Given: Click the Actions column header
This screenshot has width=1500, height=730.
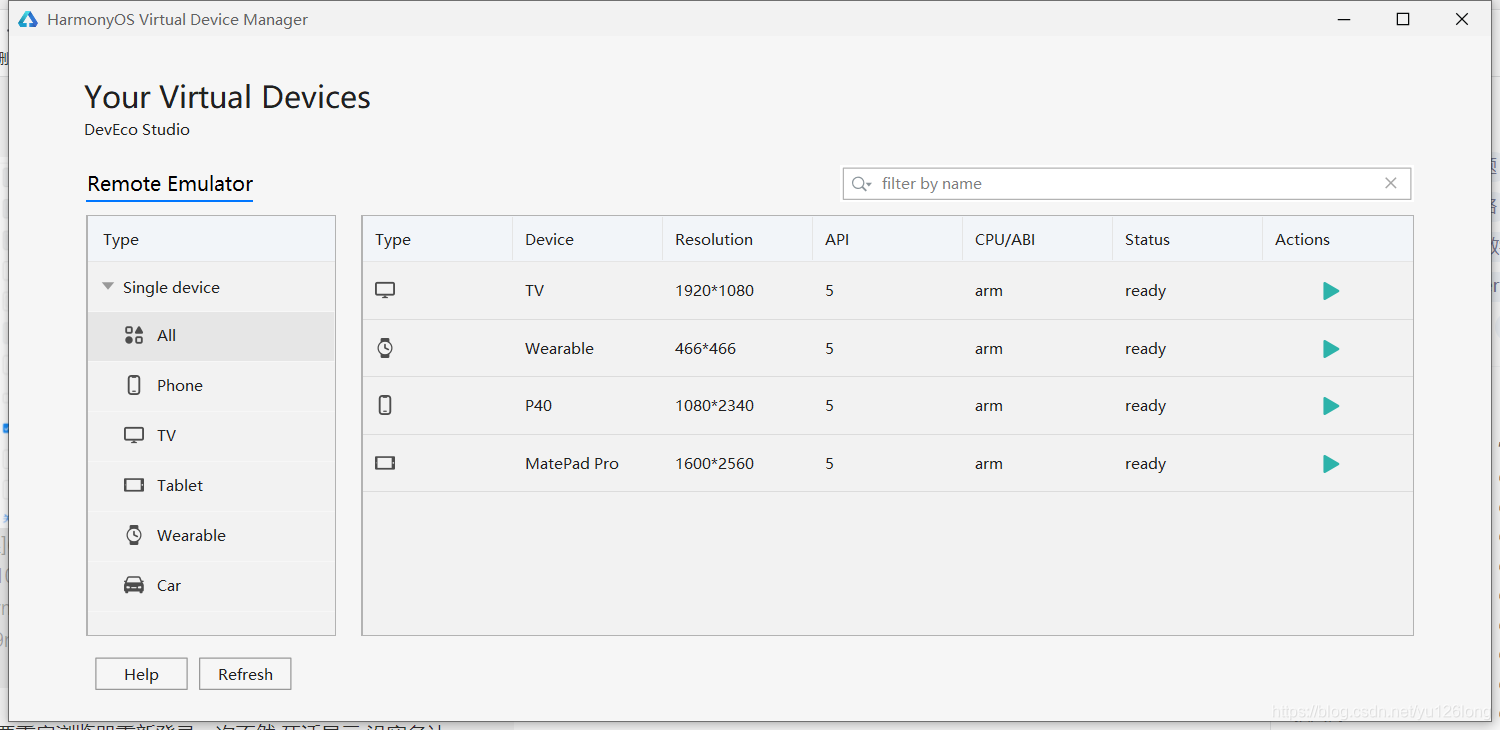Looking at the screenshot, I should coord(1337,240).
